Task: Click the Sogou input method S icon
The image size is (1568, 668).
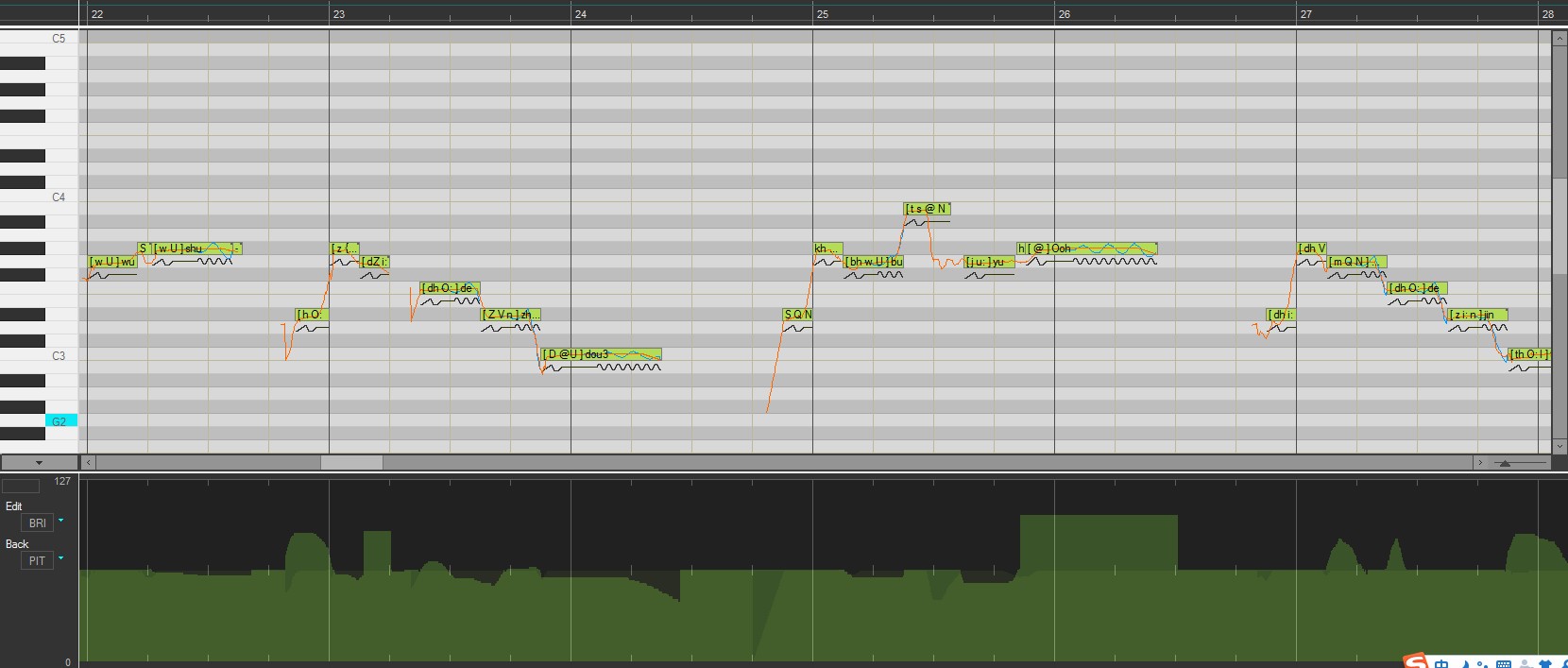Action: pos(1416,661)
